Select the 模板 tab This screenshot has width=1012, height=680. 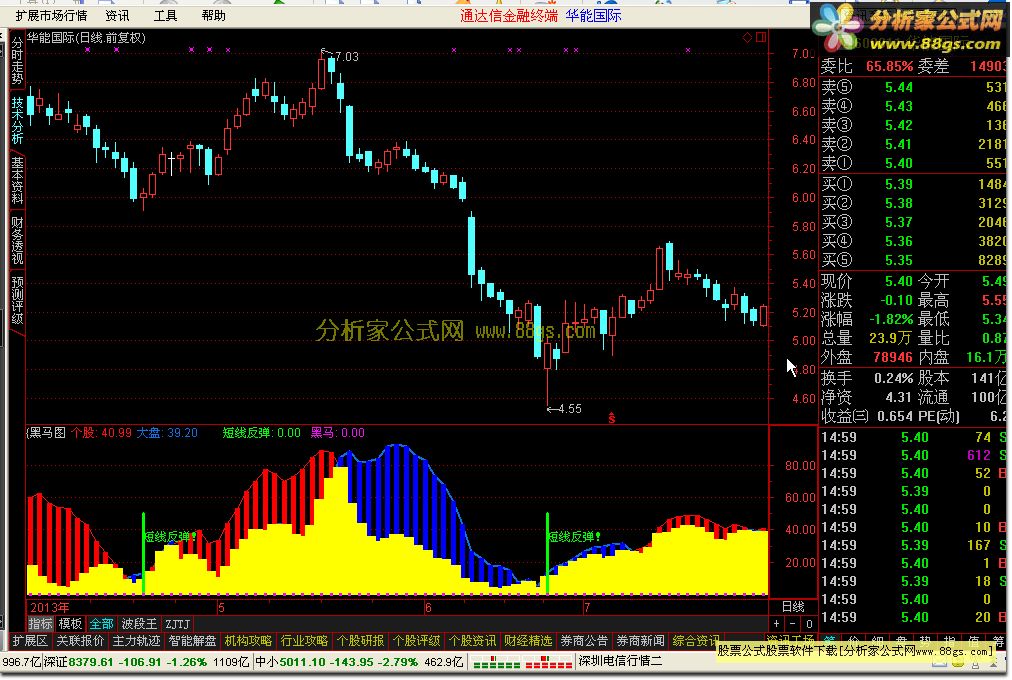pyautogui.click(x=70, y=624)
